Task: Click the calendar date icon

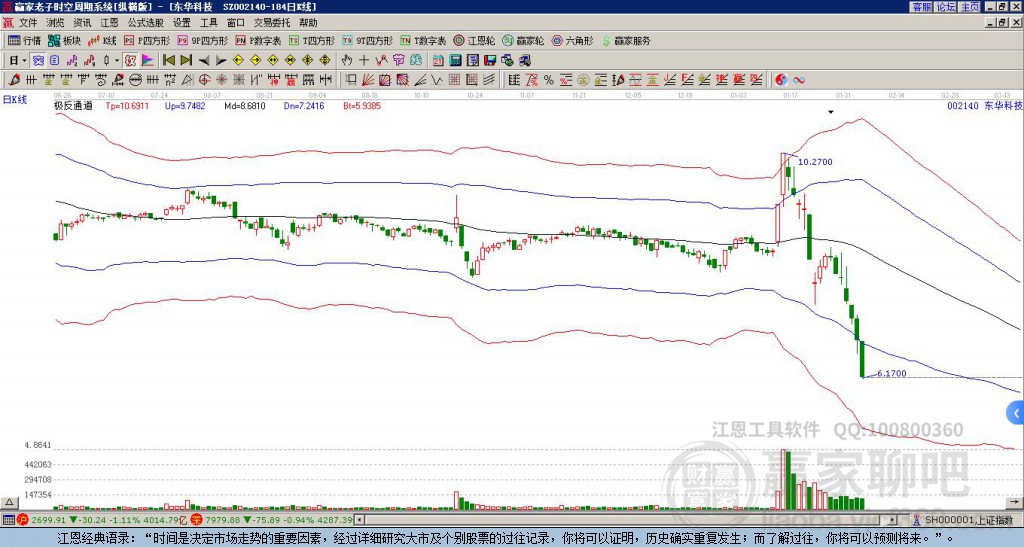Action: (x=438, y=61)
